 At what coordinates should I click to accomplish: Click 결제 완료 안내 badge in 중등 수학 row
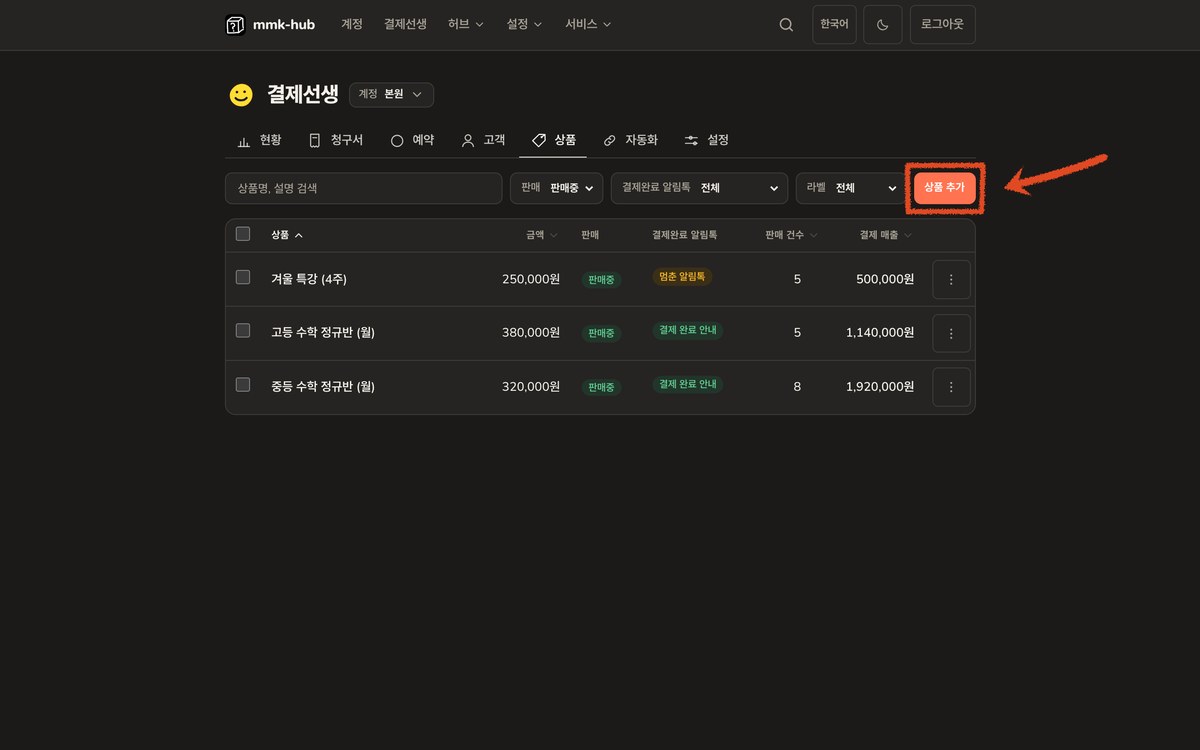687,384
